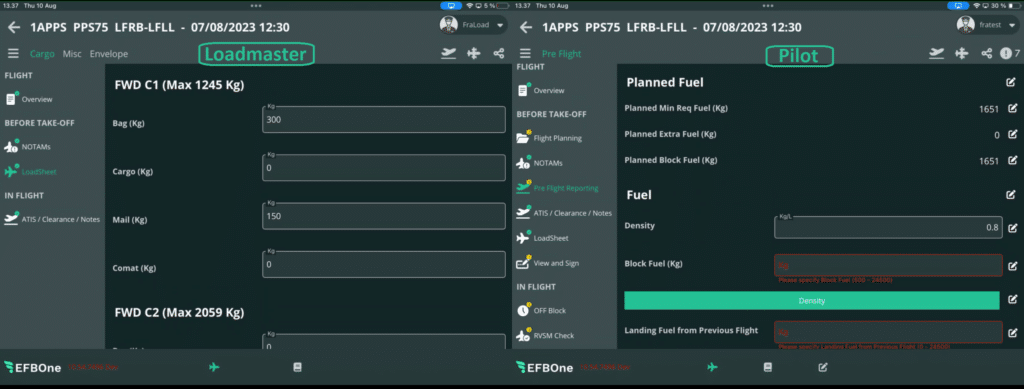The image size is (1024, 389).
Task: Open the Envelope tab
Action: click(x=108, y=54)
